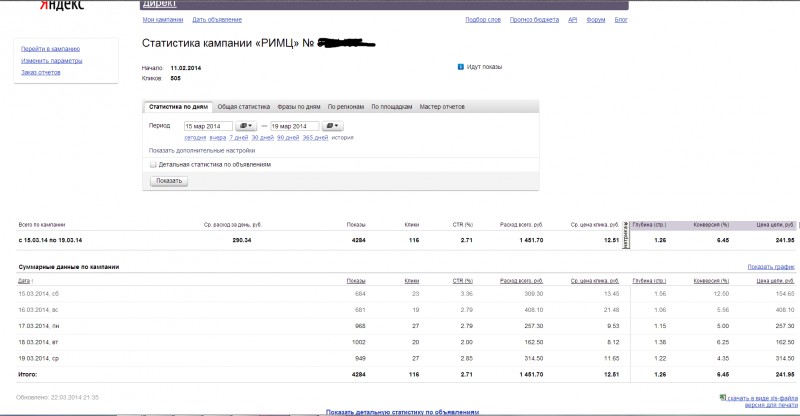Click the Итого: row label
The height and width of the screenshot is (416, 800).
(28, 374)
